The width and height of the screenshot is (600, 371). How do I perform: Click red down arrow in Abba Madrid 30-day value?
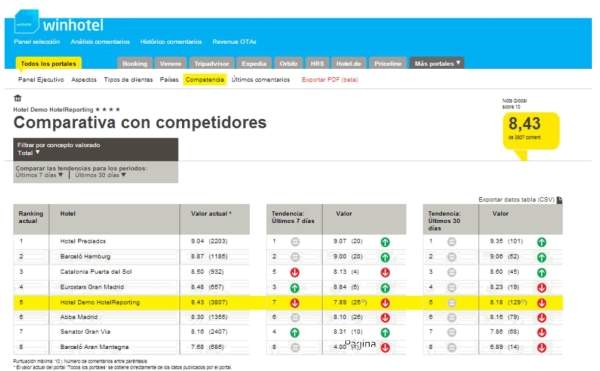[x=541, y=317]
